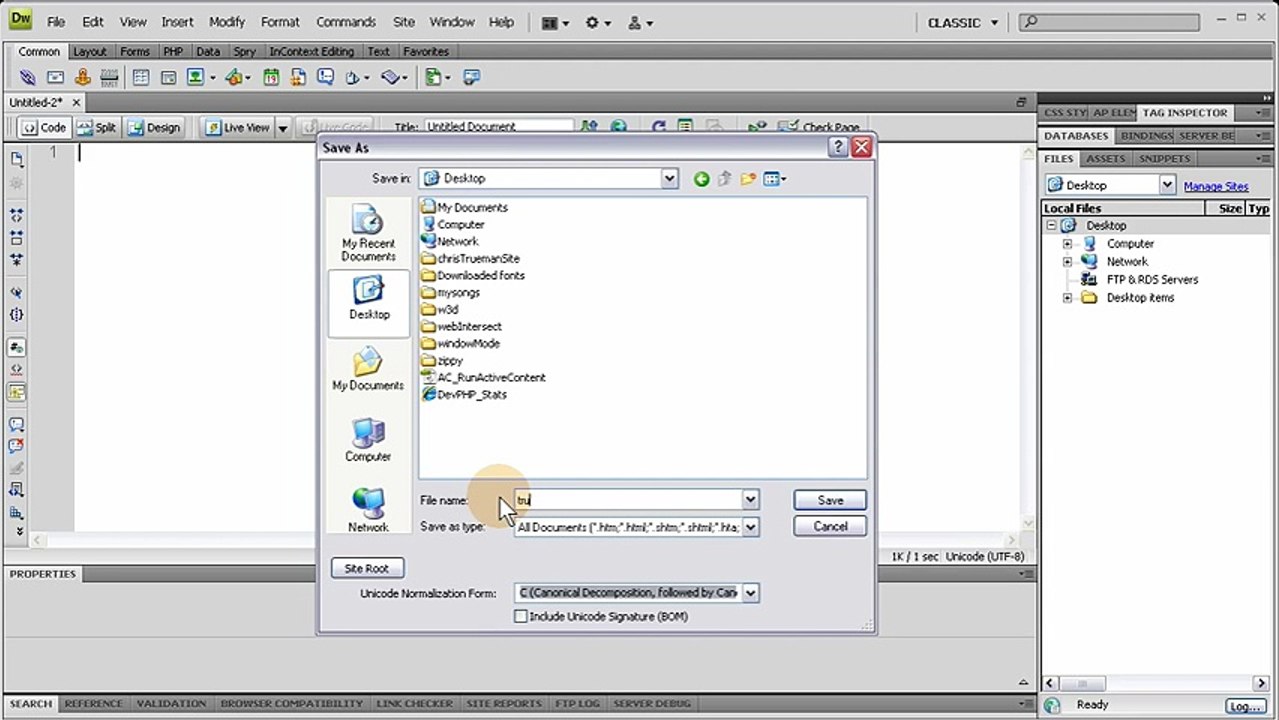1279x720 pixels.
Task: Balance Braces in coding toolbar
Action: point(17,314)
